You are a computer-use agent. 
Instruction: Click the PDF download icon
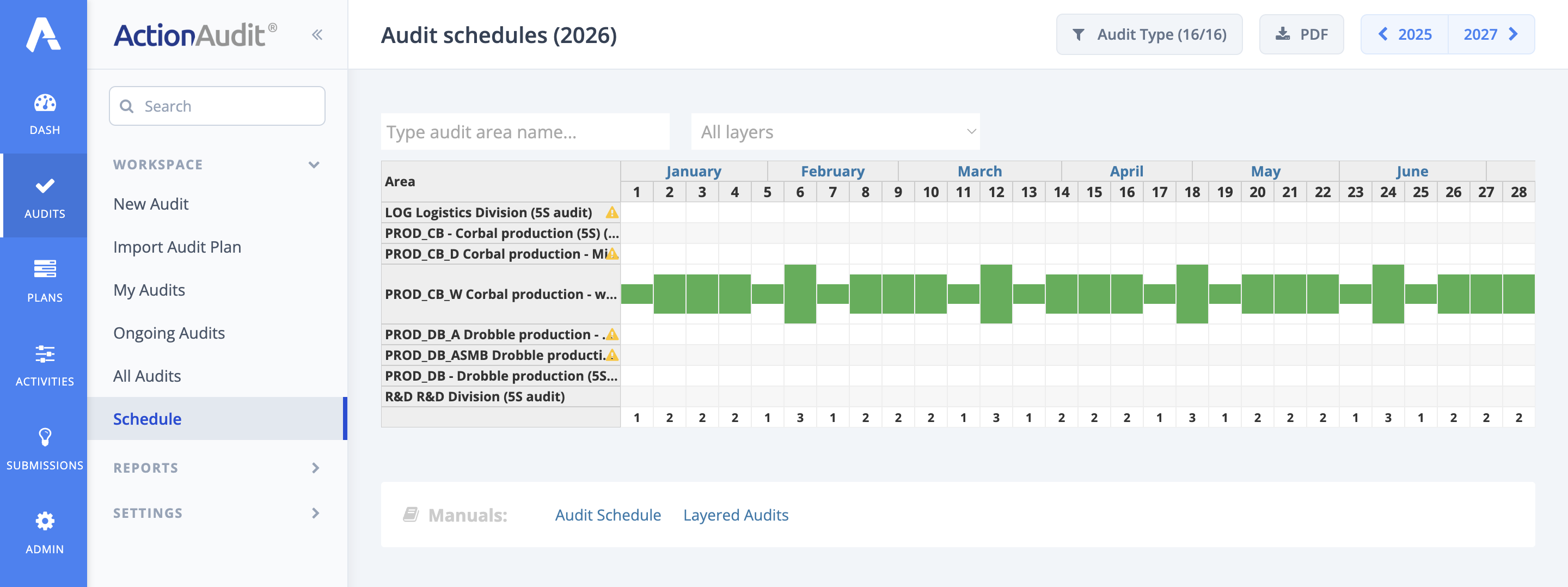1282,34
